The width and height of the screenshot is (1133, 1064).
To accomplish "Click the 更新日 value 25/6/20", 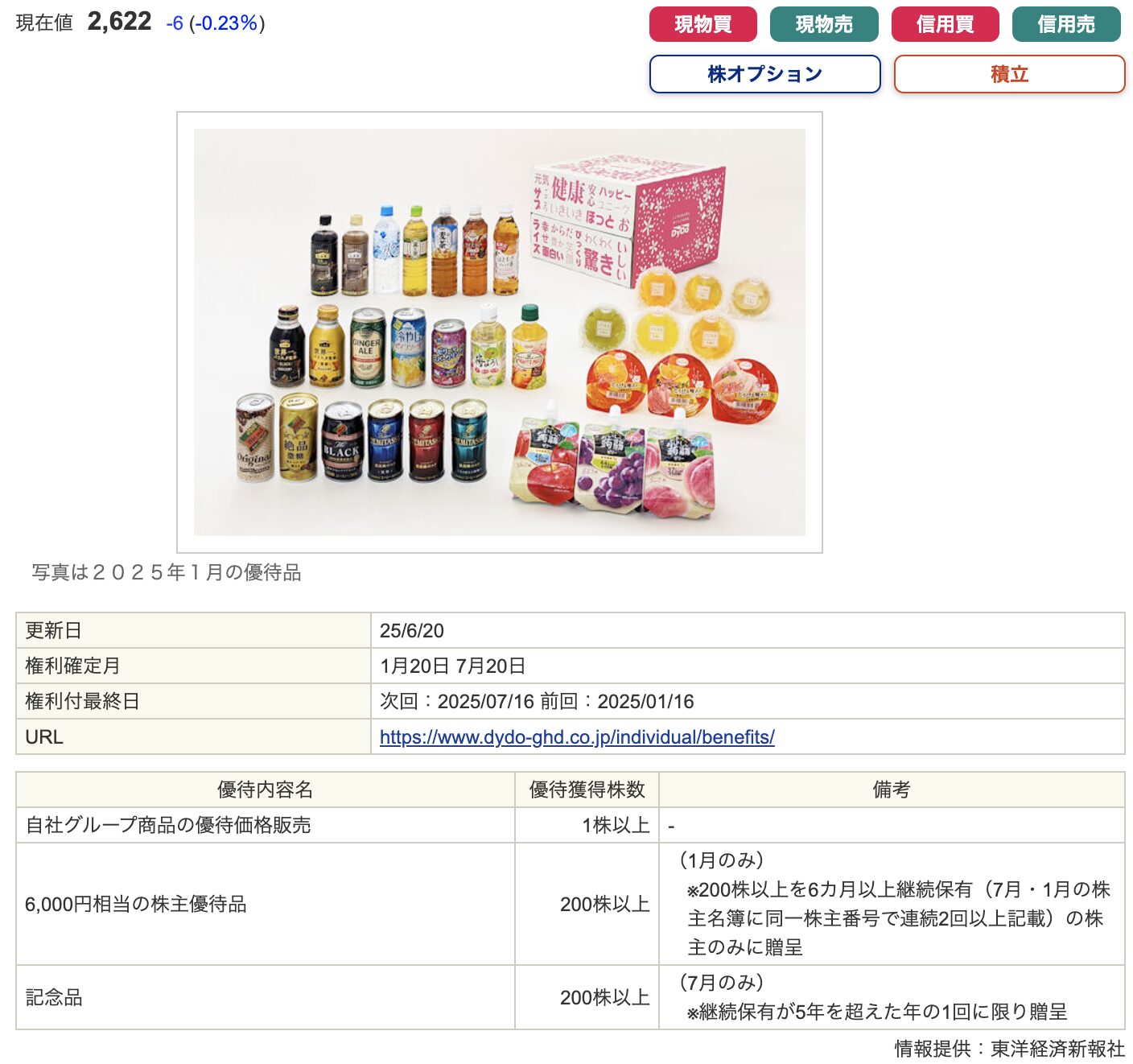I will [411, 631].
